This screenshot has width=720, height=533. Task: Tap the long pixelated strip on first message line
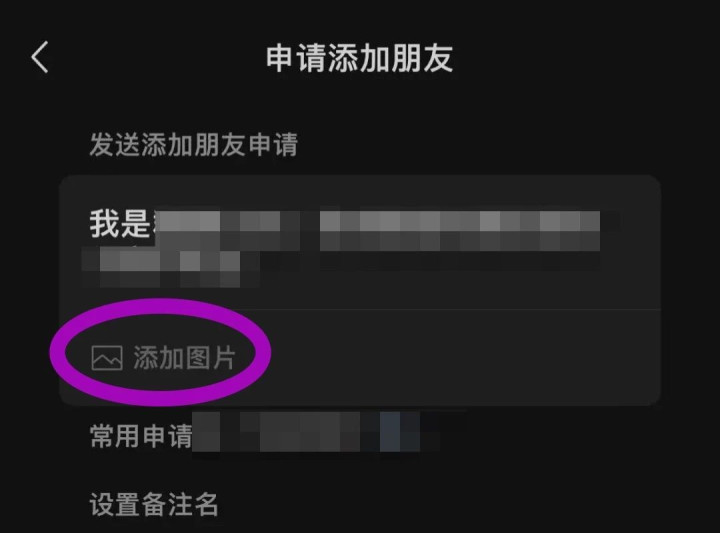[460, 230]
